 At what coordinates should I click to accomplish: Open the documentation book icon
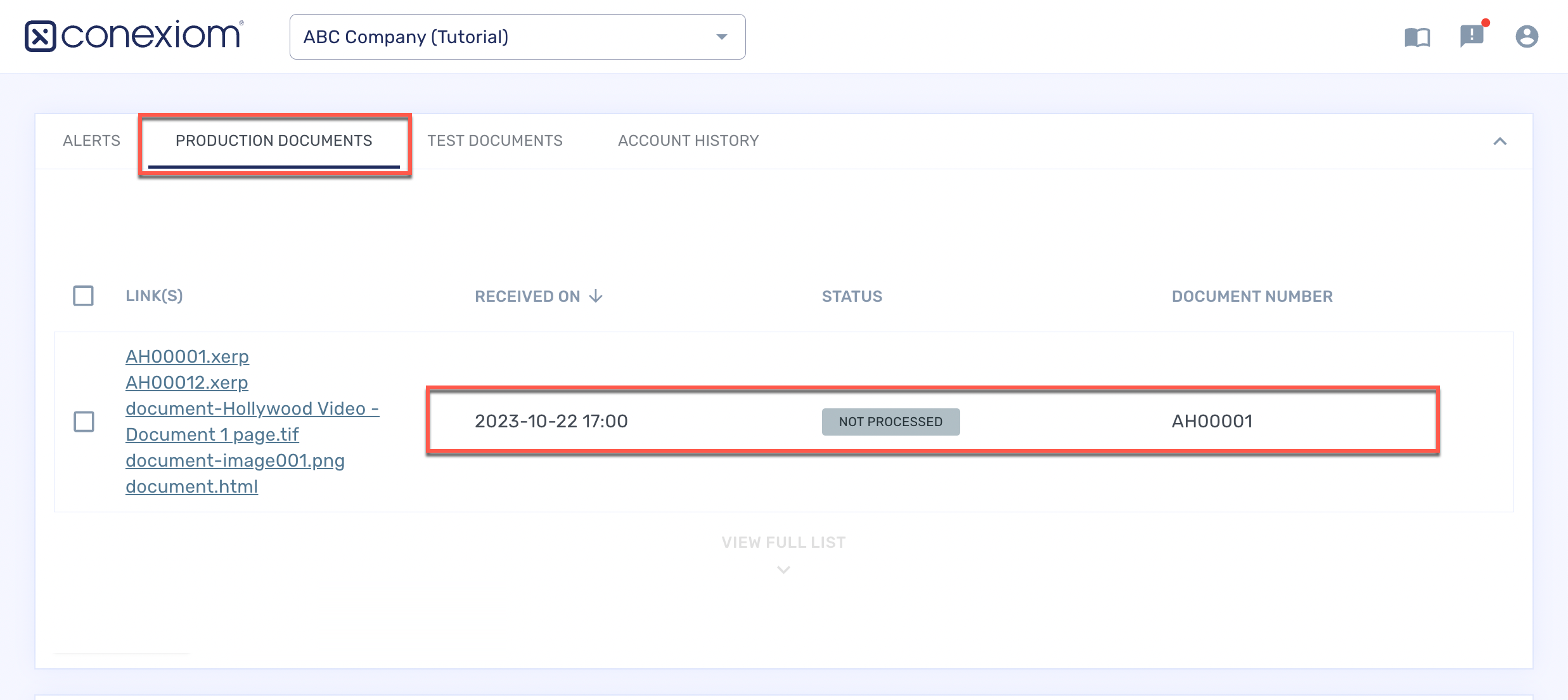tap(1417, 36)
